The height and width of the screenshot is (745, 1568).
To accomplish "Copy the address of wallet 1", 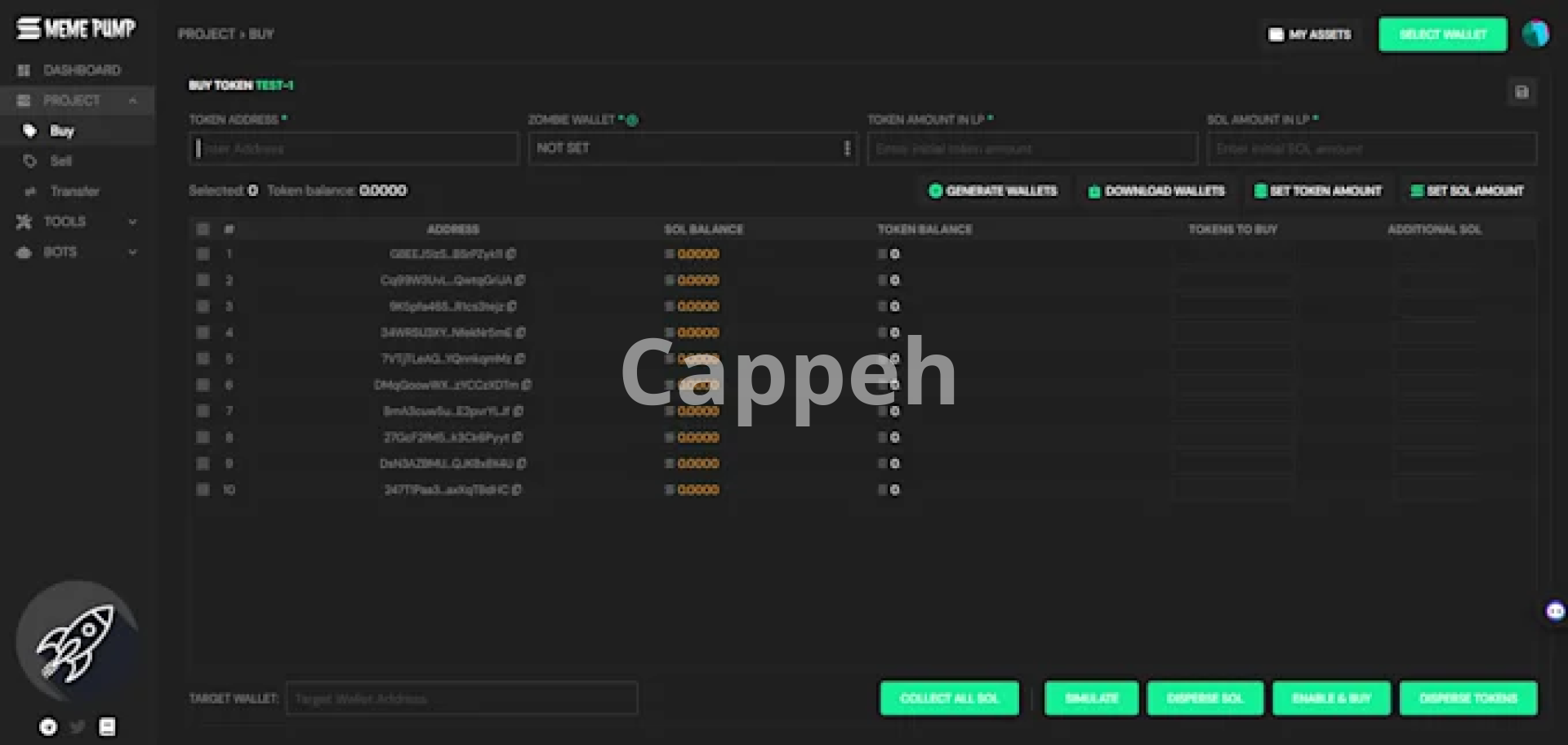I will point(511,254).
